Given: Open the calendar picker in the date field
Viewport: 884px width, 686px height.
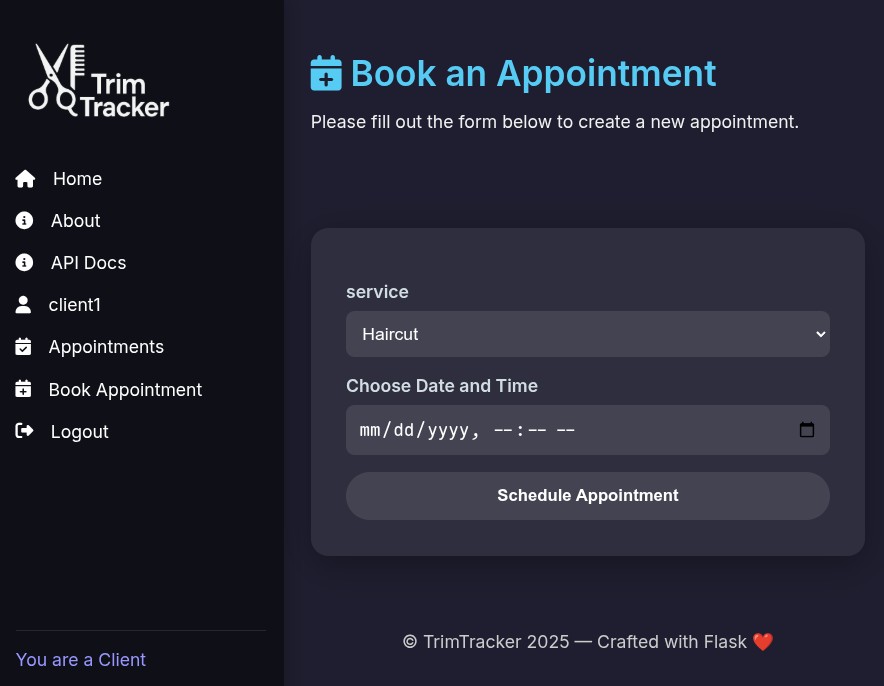Looking at the screenshot, I should 807,429.
